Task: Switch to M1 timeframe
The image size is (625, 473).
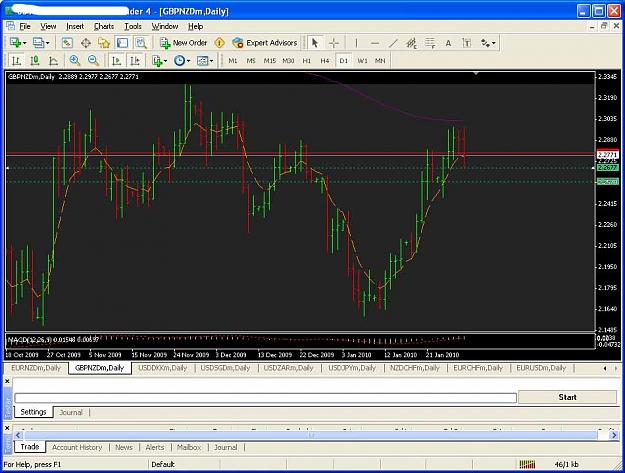Action: click(x=233, y=61)
